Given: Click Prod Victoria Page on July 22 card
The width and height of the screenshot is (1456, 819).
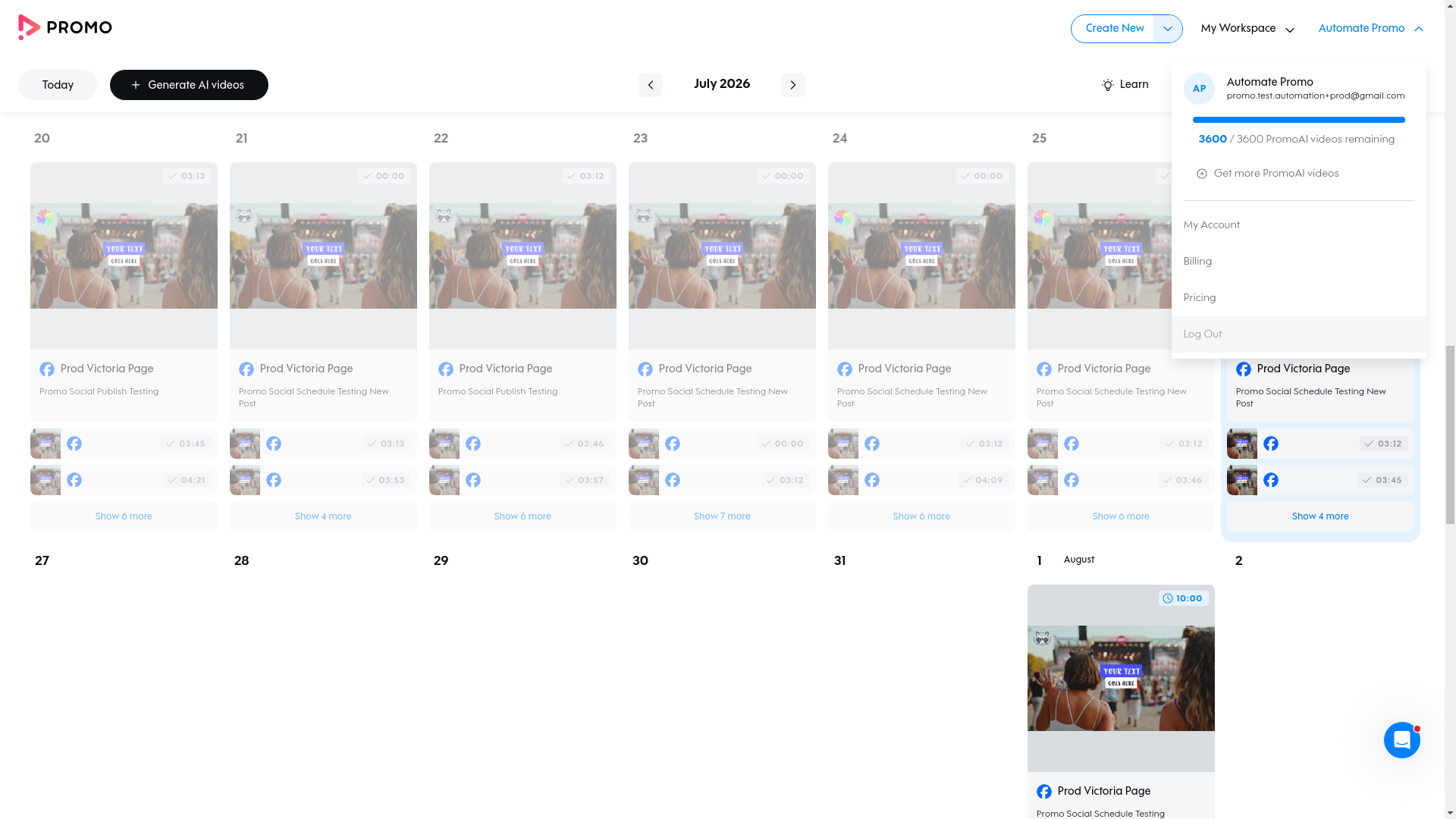Looking at the screenshot, I should (506, 369).
